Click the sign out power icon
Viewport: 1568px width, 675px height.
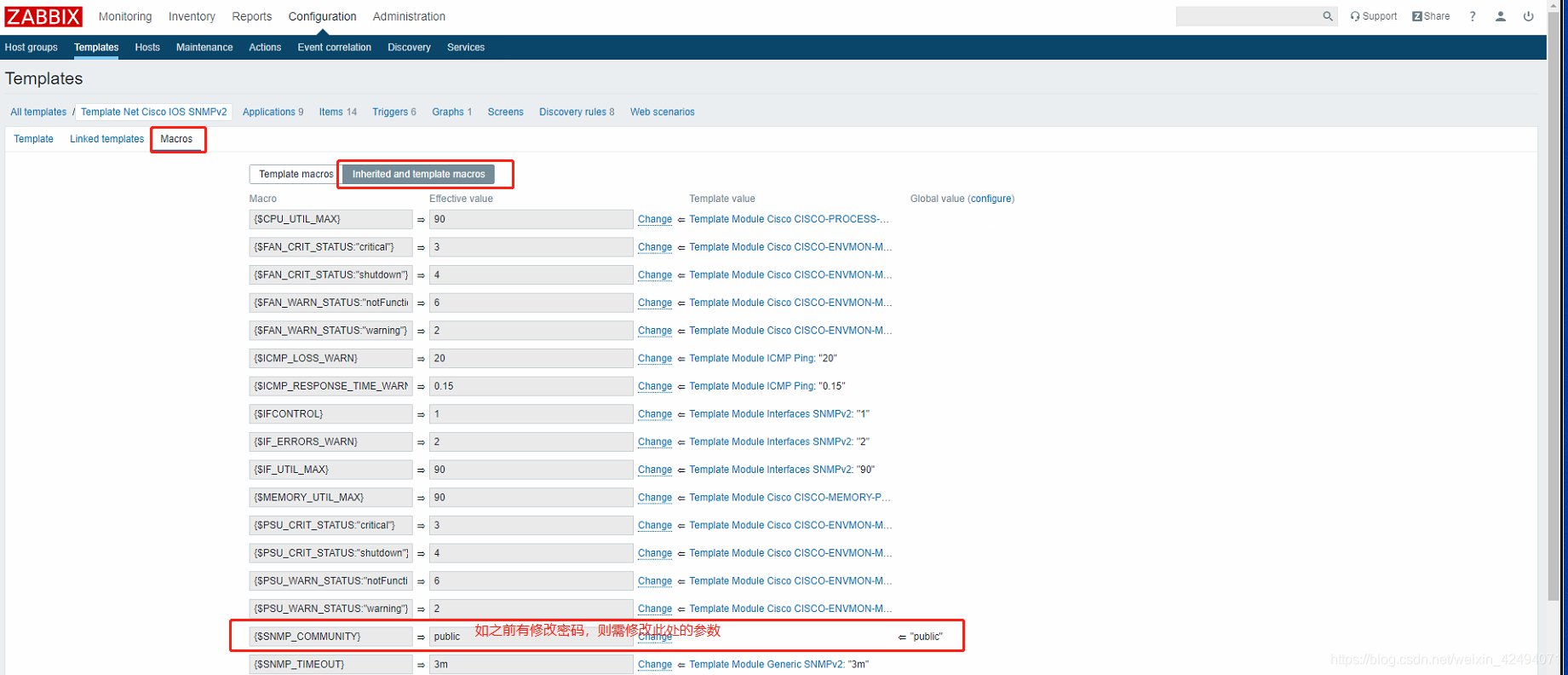click(x=1529, y=16)
